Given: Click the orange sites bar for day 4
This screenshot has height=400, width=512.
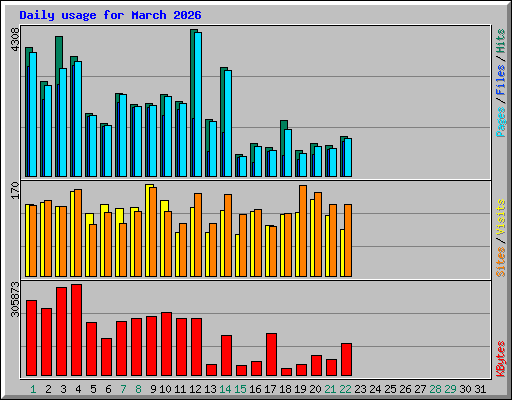Looking at the screenshot, I should 78,233.
